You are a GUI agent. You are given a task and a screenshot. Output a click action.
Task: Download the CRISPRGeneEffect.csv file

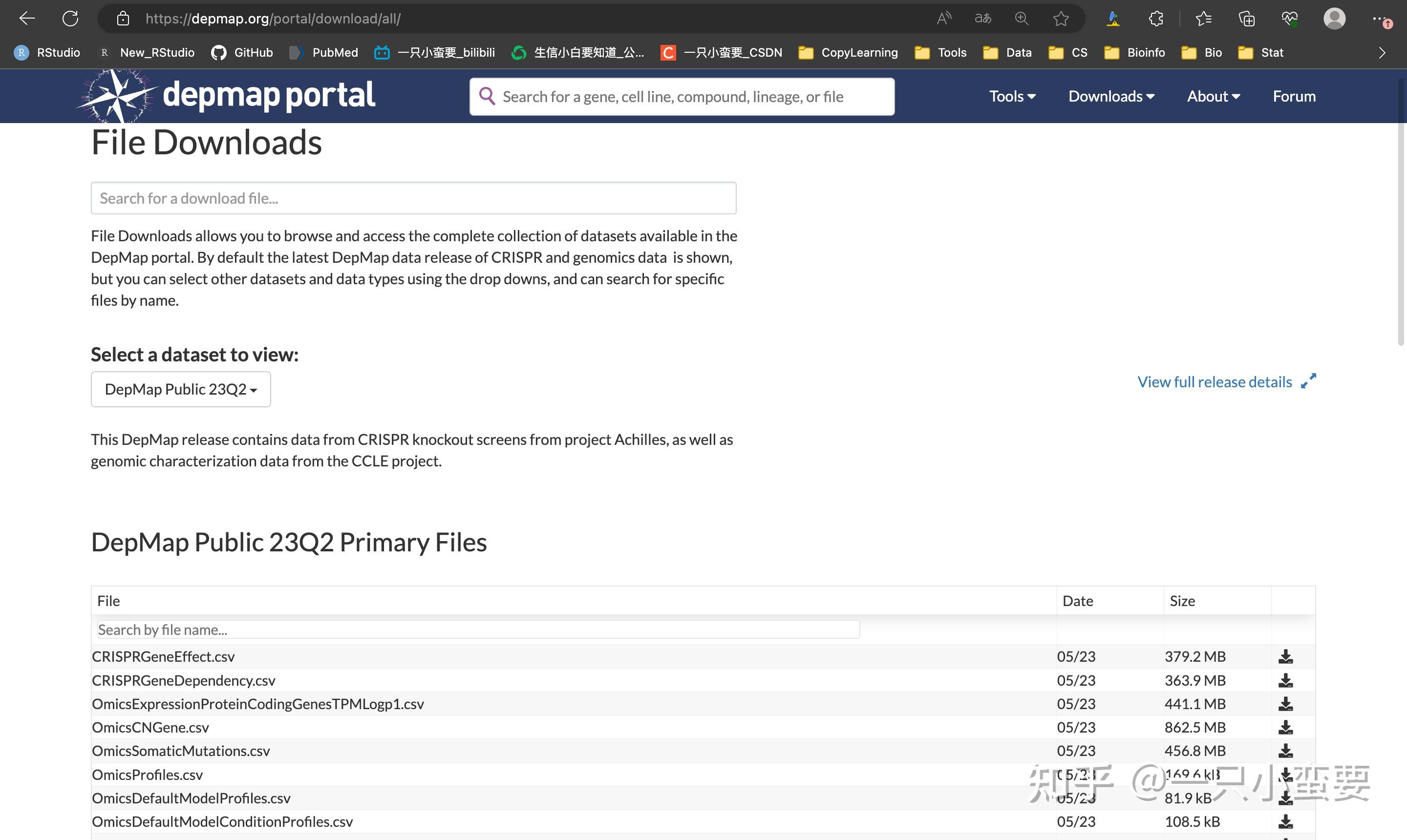click(x=1285, y=656)
